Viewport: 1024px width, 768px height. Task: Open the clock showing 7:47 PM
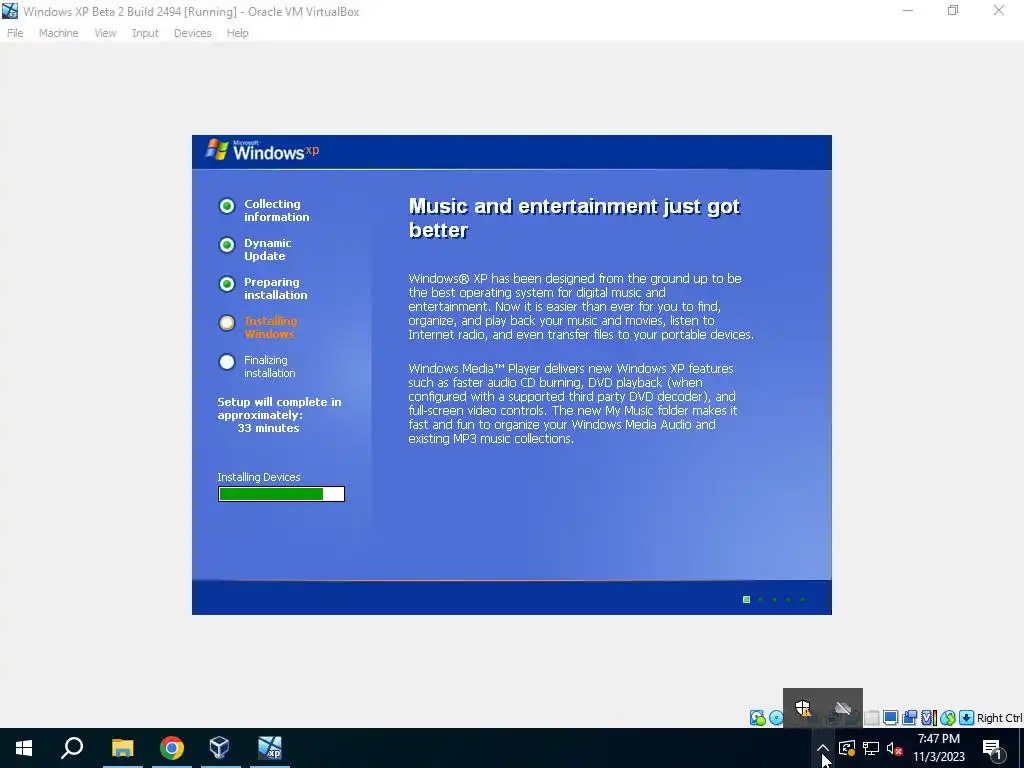pos(938,748)
